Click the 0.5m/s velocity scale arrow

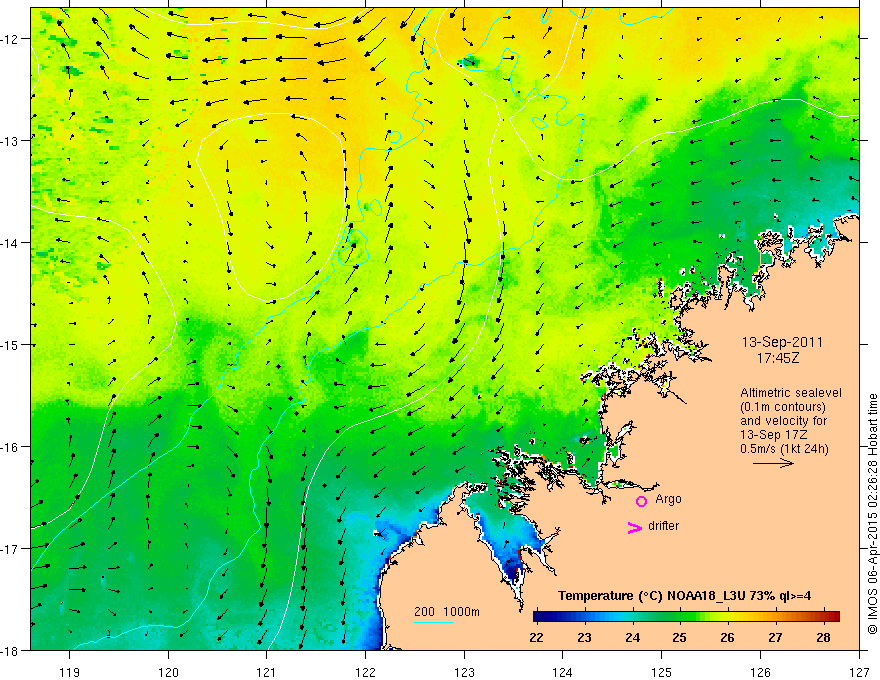773,463
